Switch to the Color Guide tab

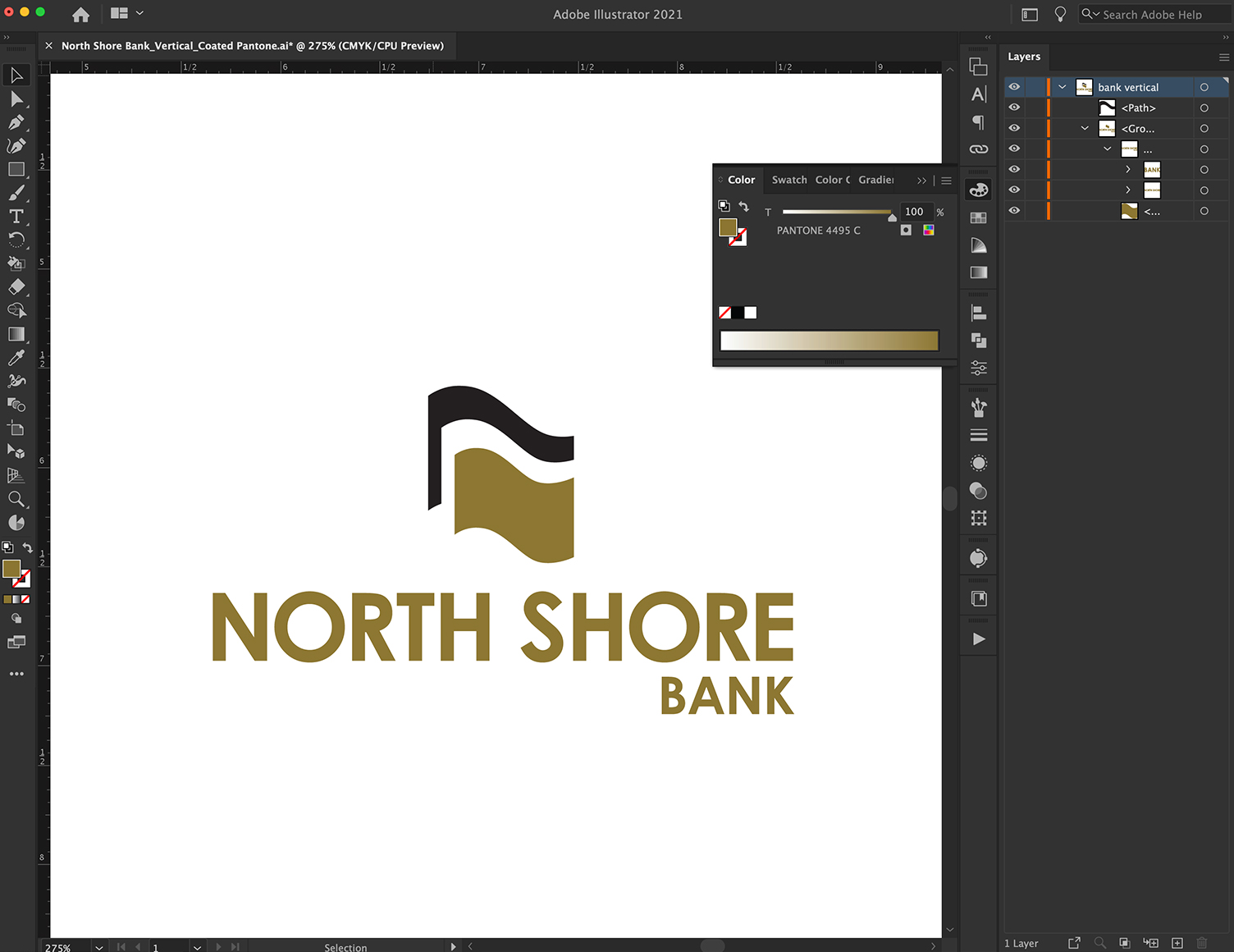[832, 180]
